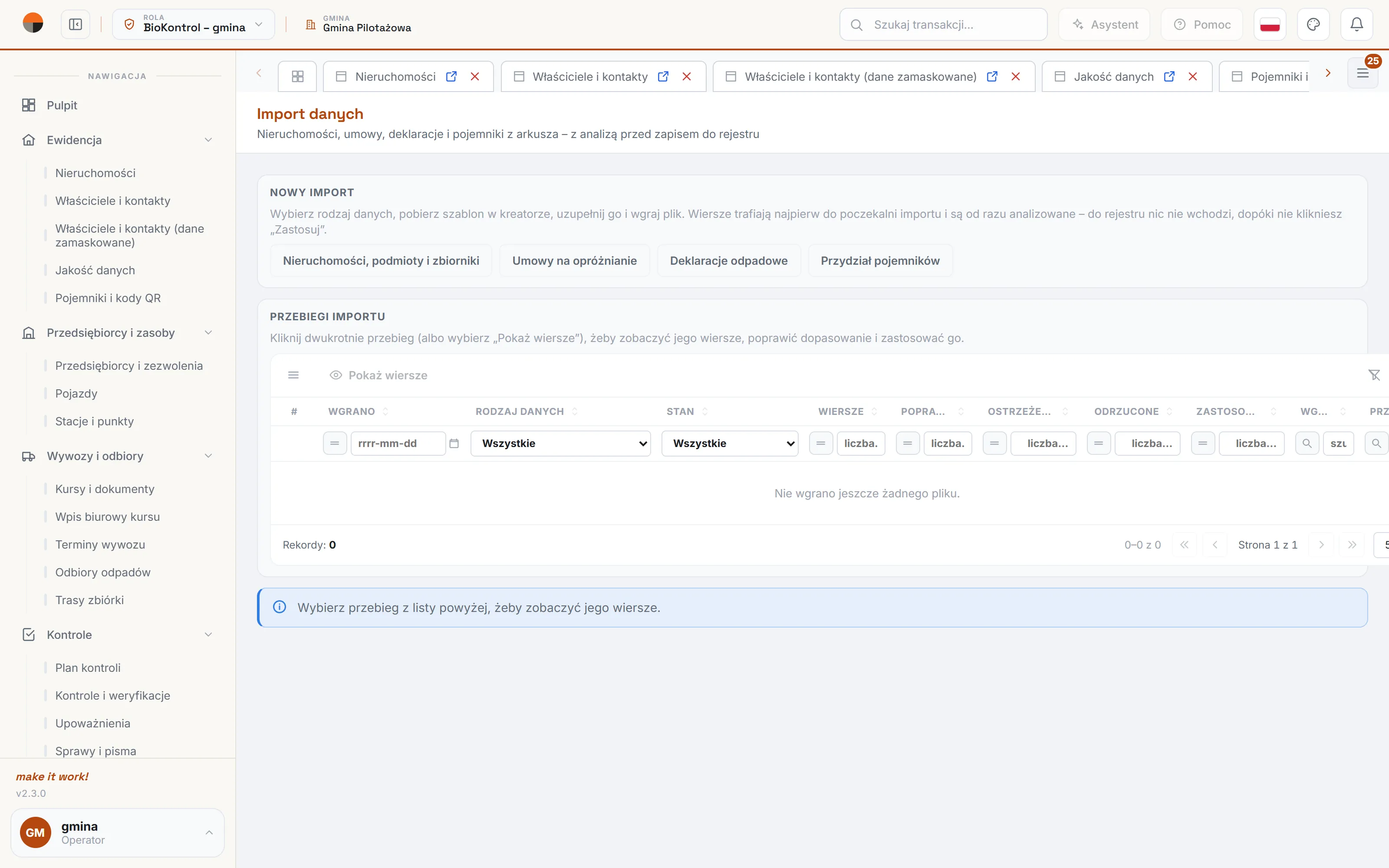Click Umowy na opróżnianie button
Viewport: 1389px width, 868px height.
[574, 261]
